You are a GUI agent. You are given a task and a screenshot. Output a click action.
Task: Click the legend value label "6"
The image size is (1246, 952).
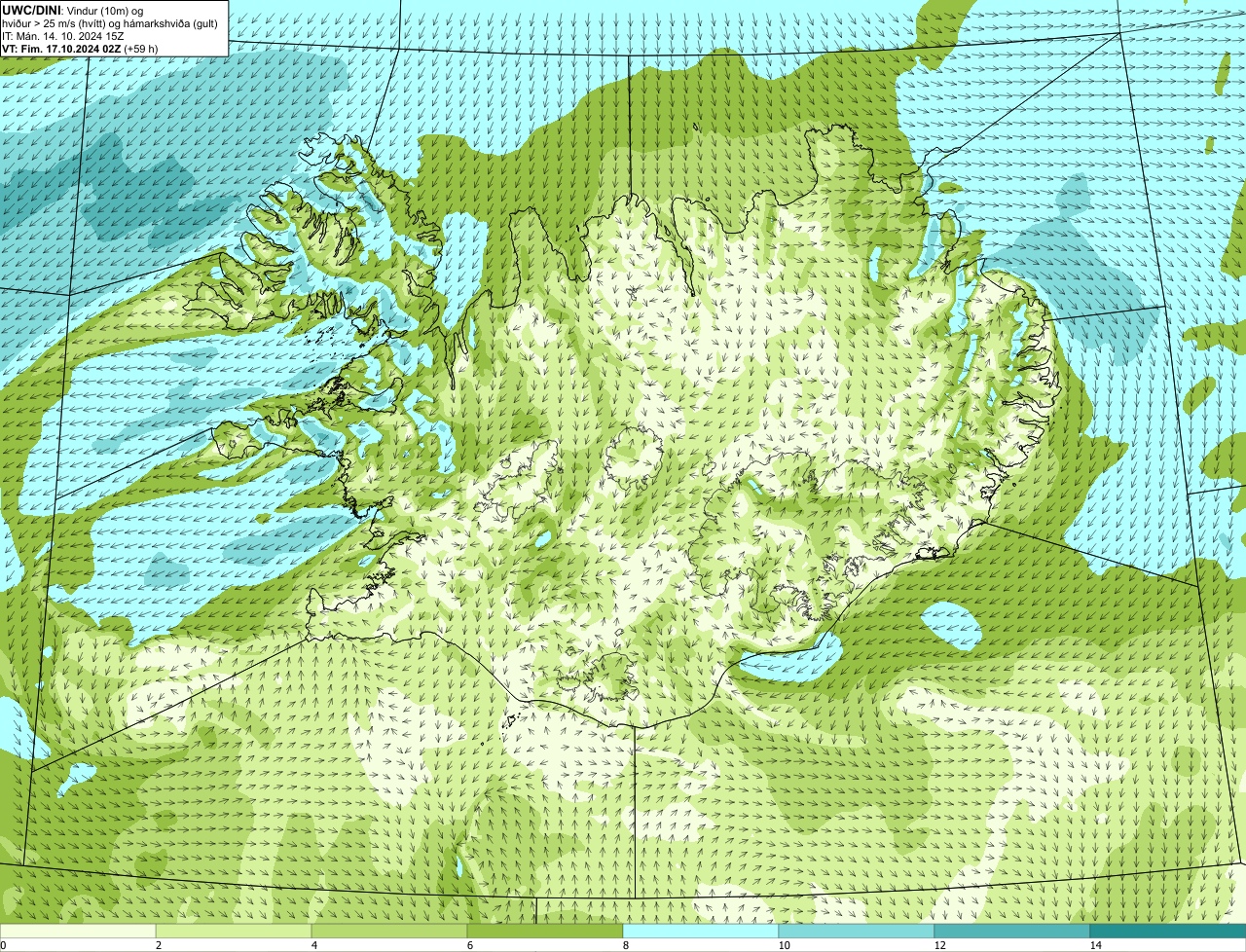469,945
